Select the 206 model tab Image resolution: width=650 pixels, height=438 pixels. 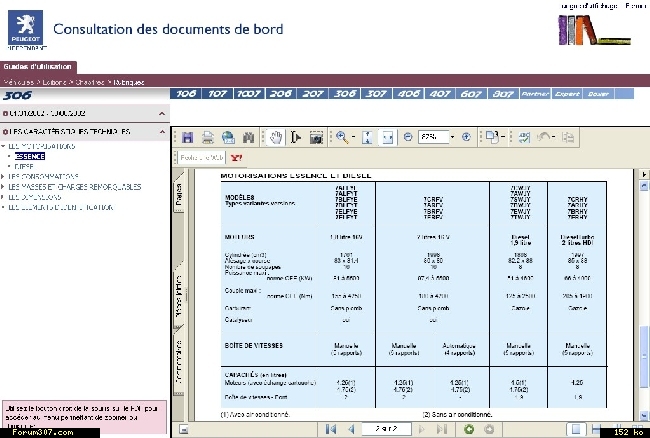pyautogui.click(x=281, y=94)
